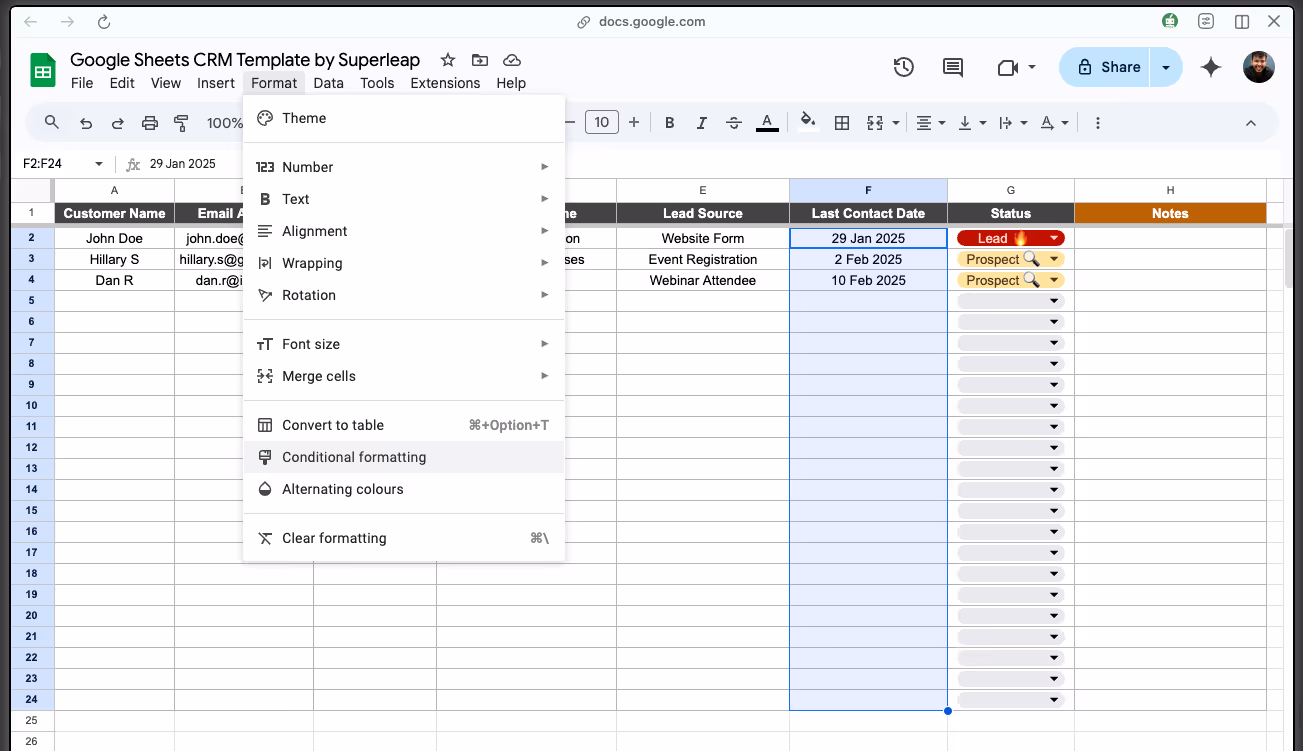Open the Name box range dropdown
The height and width of the screenshot is (751, 1303).
tap(99, 164)
